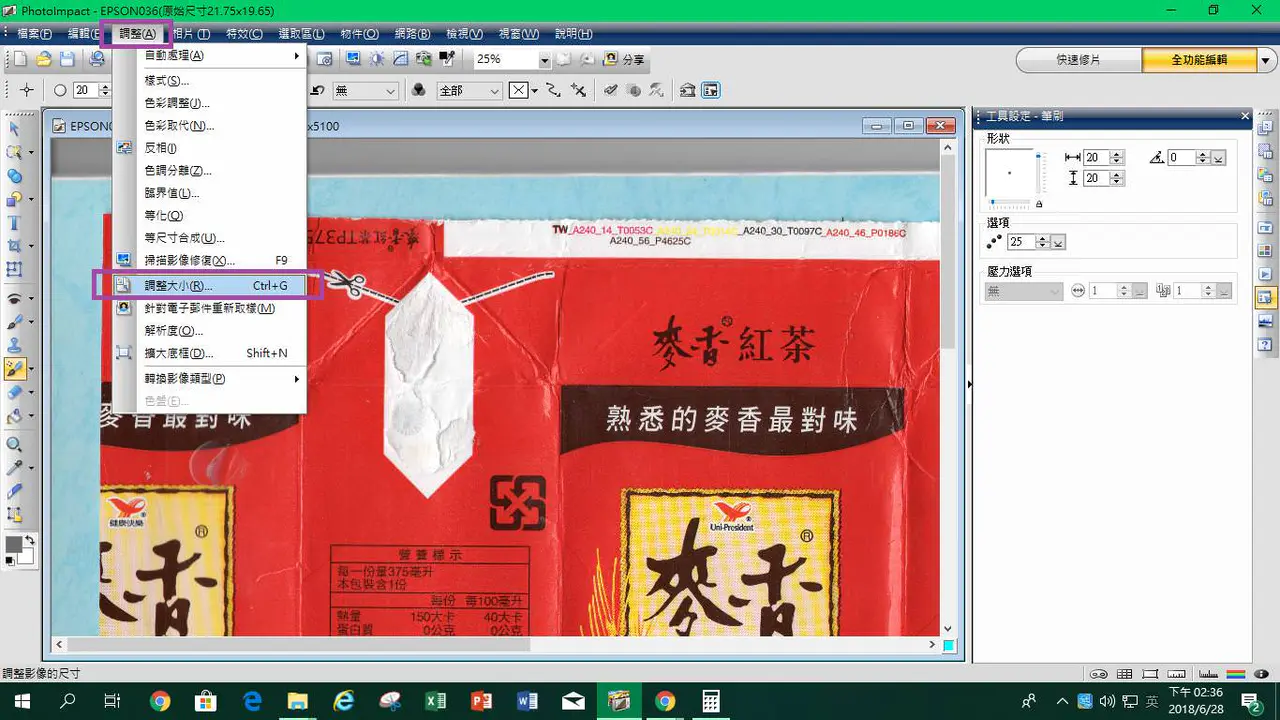
Task: Switch to 全功能編輯 mode
Action: point(1199,60)
